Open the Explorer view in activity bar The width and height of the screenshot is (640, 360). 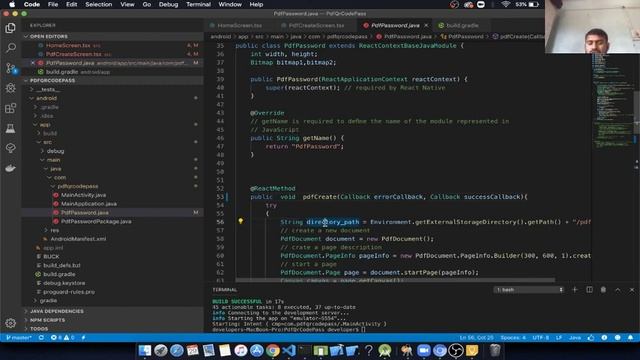point(11,28)
